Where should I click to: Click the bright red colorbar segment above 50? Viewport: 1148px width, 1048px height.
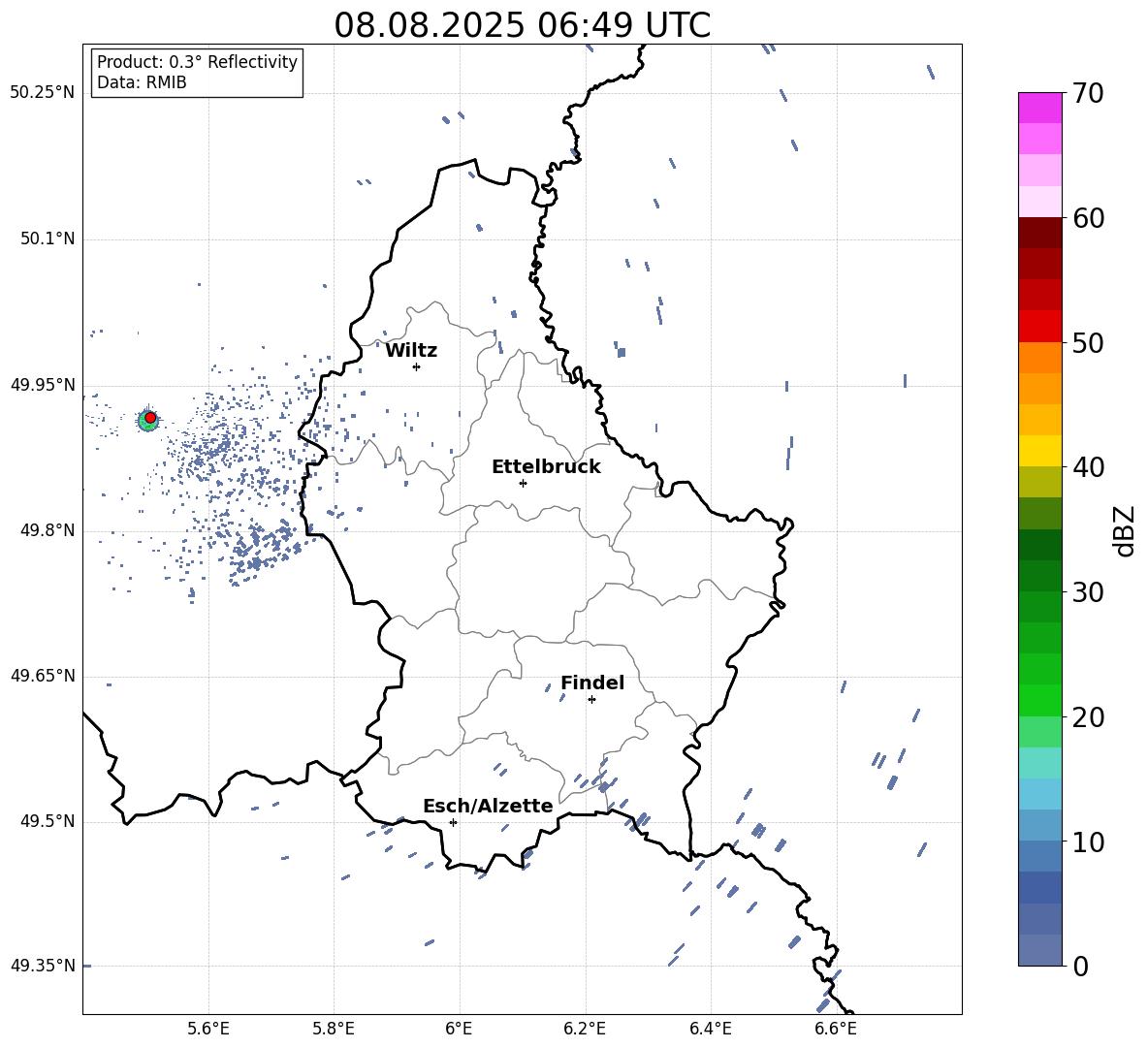click(1039, 327)
